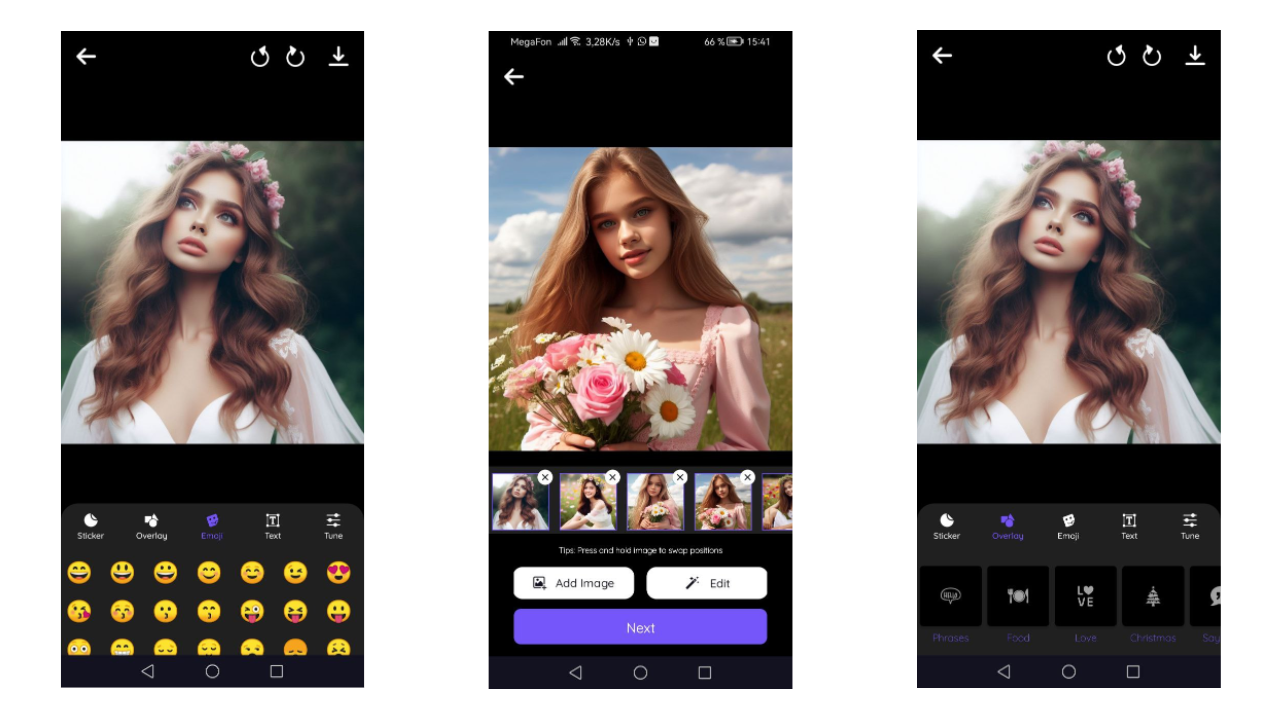
Task: Select the heart-eyes emoji
Action: 337,573
